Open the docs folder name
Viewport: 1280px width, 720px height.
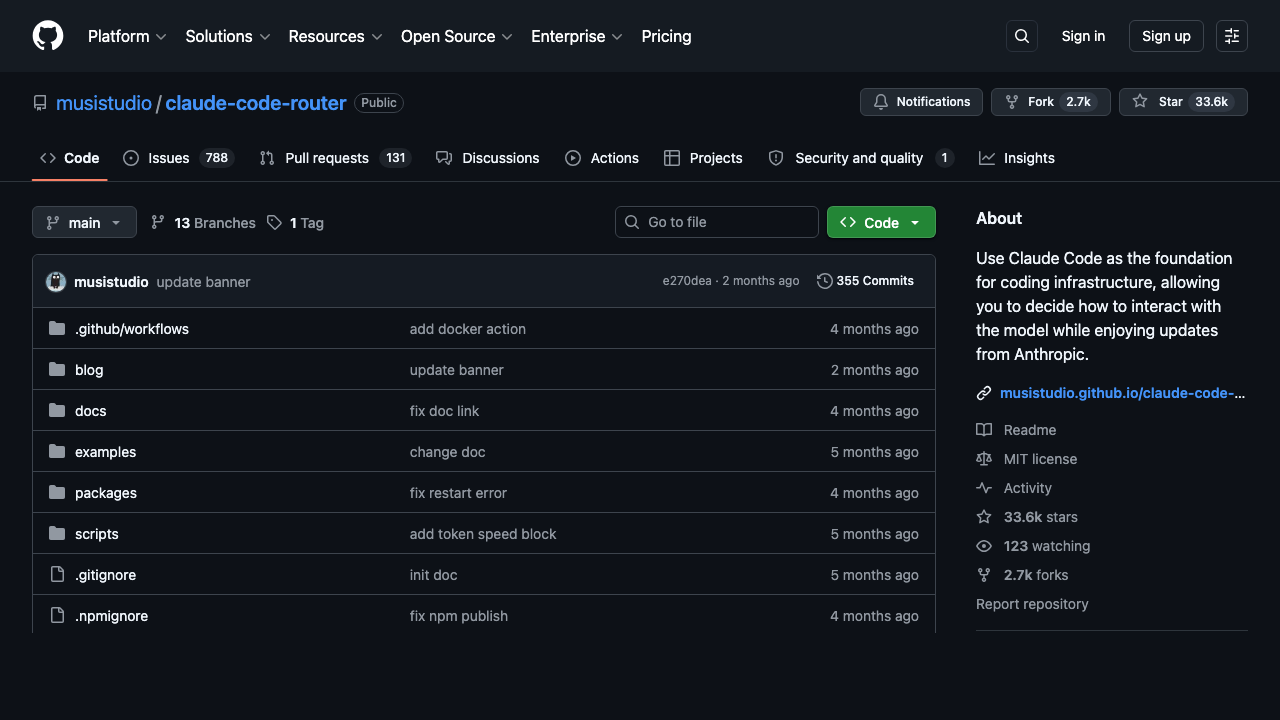(x=90, y=411)
